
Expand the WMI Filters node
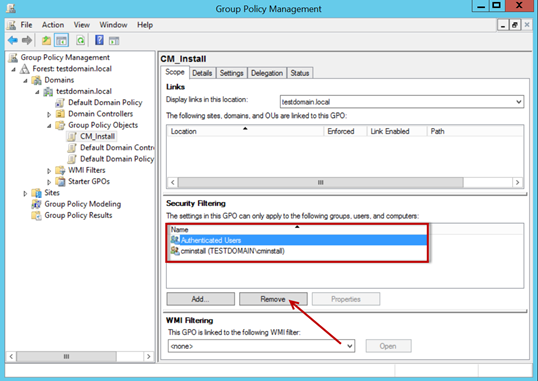click(x=49, y=171)
